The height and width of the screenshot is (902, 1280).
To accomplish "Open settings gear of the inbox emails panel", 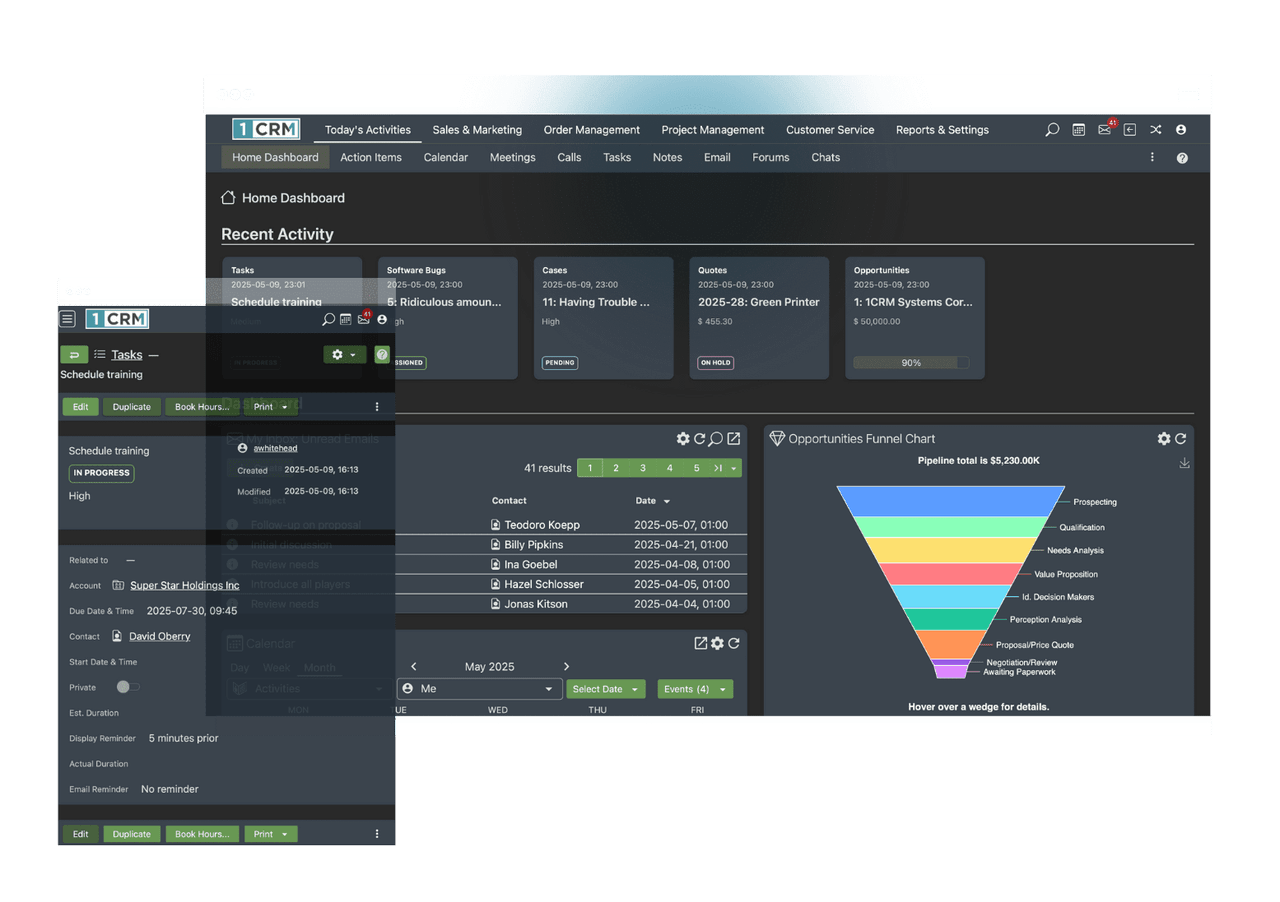I will pos(683,439).
